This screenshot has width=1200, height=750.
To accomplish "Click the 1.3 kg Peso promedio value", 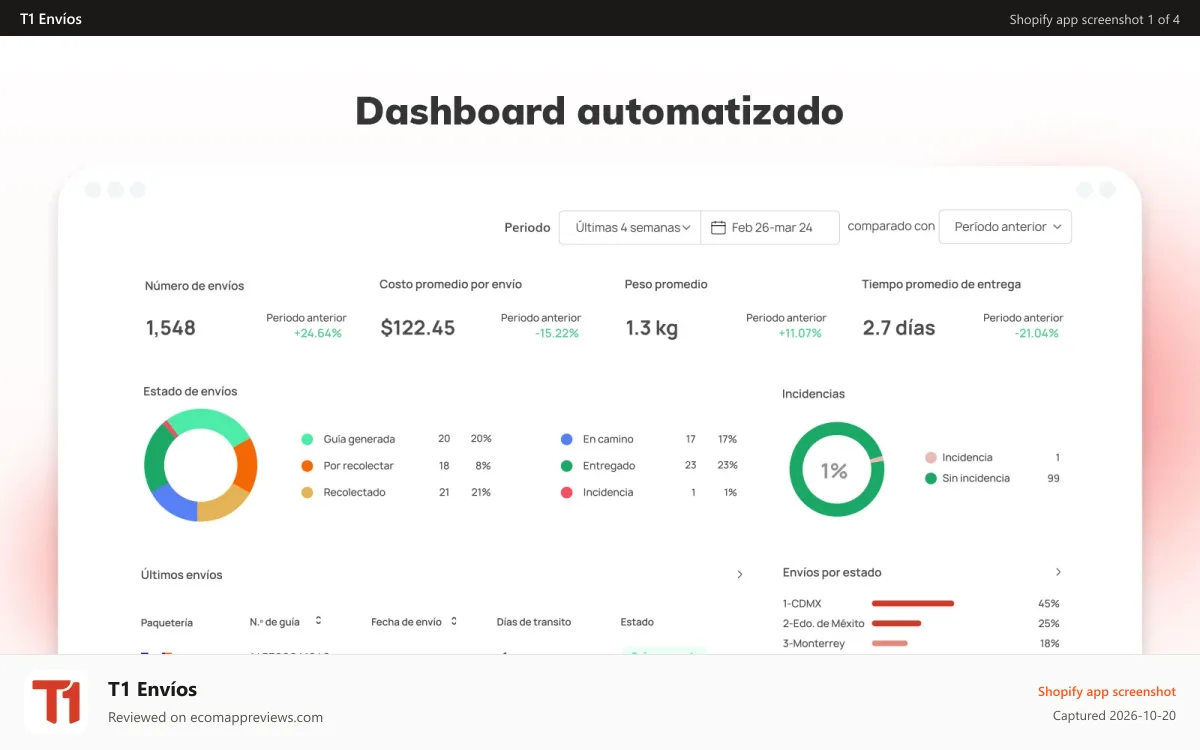I will 652,328.
